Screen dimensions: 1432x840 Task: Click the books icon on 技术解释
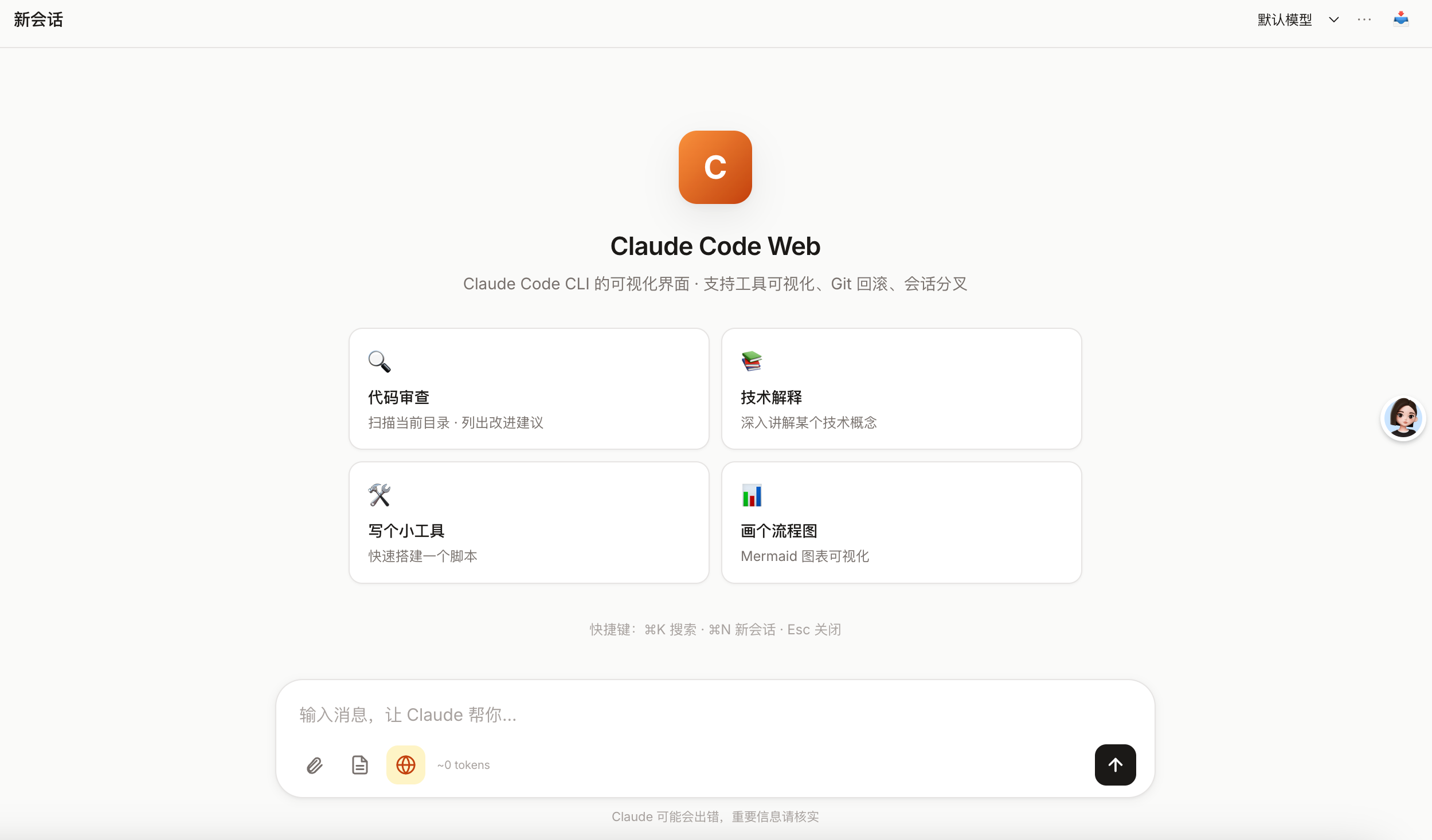pyautogui.click(x=752, y=361)
